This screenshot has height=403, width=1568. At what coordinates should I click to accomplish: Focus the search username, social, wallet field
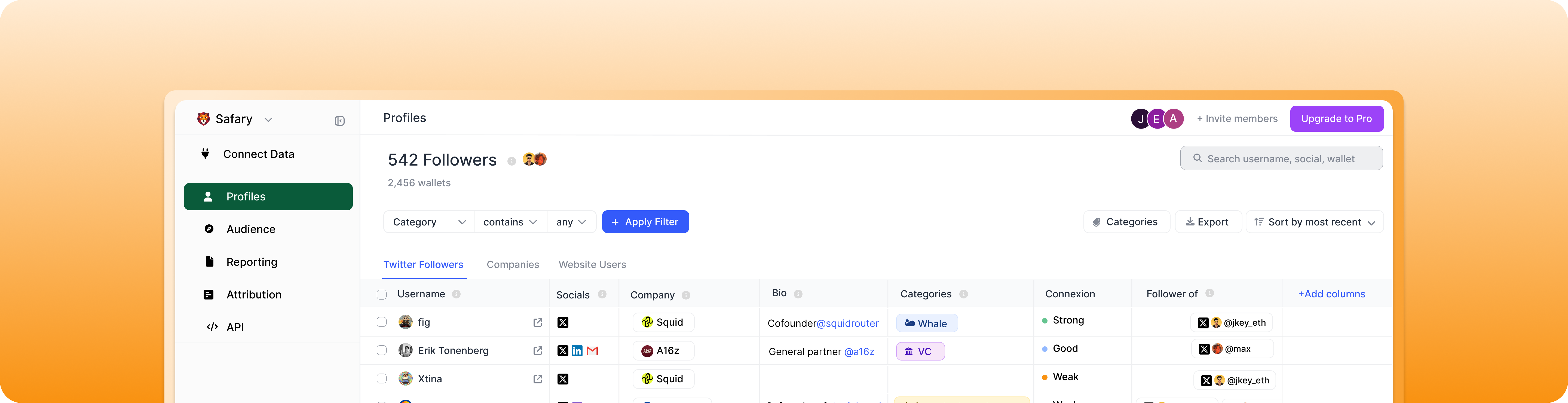pyautogui.click(x=1281, y=158)
